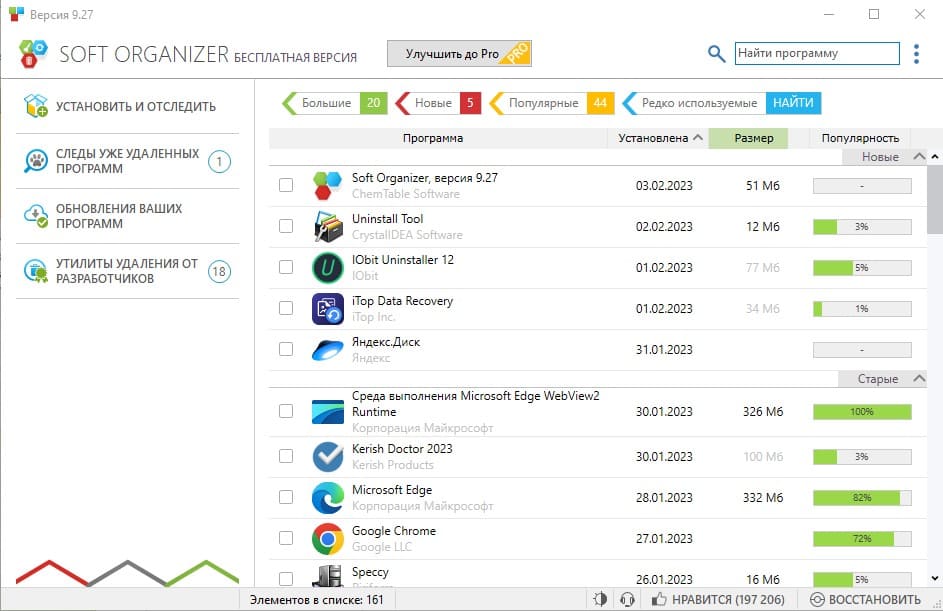The height and width of the screenshot is (611, 943).
Task: Click the НРАВИТСЯ (197 206) button
Action: click(x=718, y=599)
